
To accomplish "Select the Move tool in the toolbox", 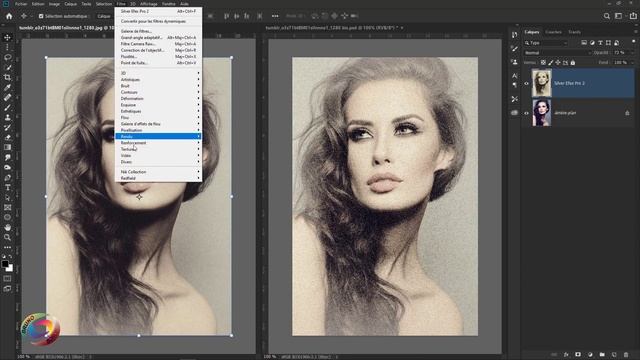I will coord(7,38).
